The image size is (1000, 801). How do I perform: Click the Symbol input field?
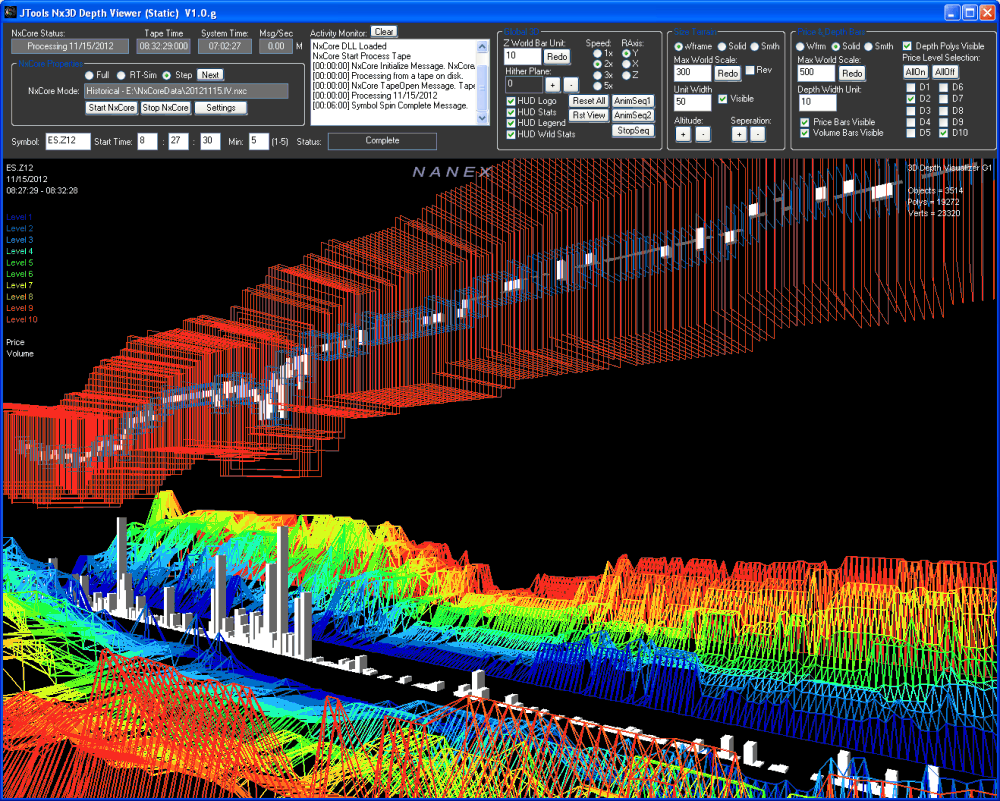[x=68, y=141]
